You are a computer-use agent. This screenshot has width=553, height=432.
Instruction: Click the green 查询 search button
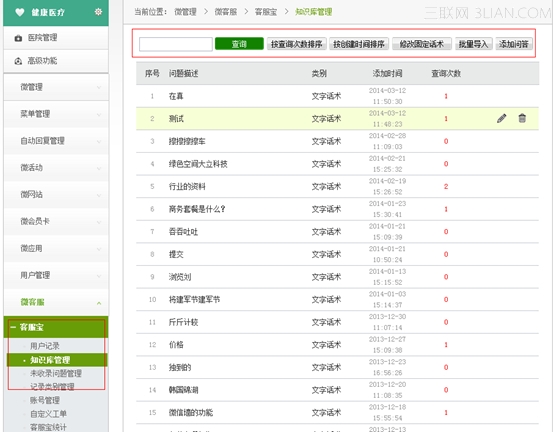click(x=239, y=44)
